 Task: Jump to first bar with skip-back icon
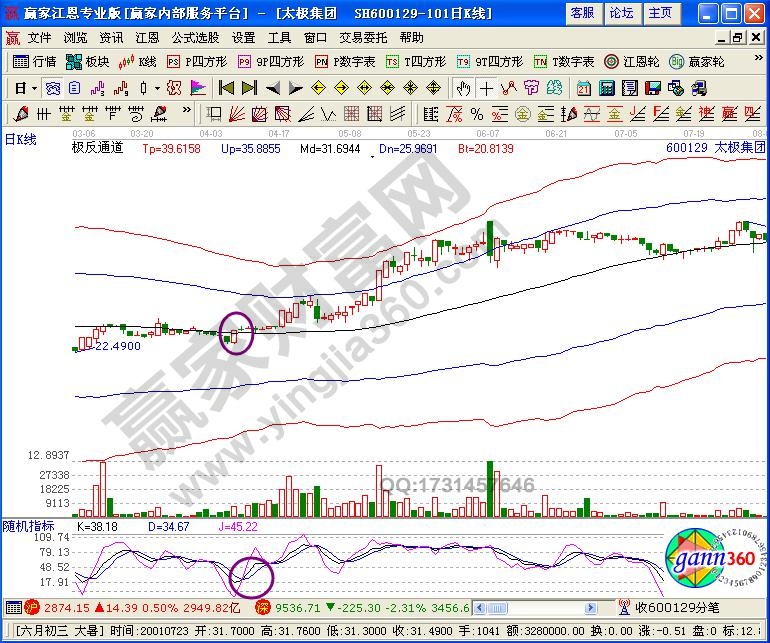226,87
